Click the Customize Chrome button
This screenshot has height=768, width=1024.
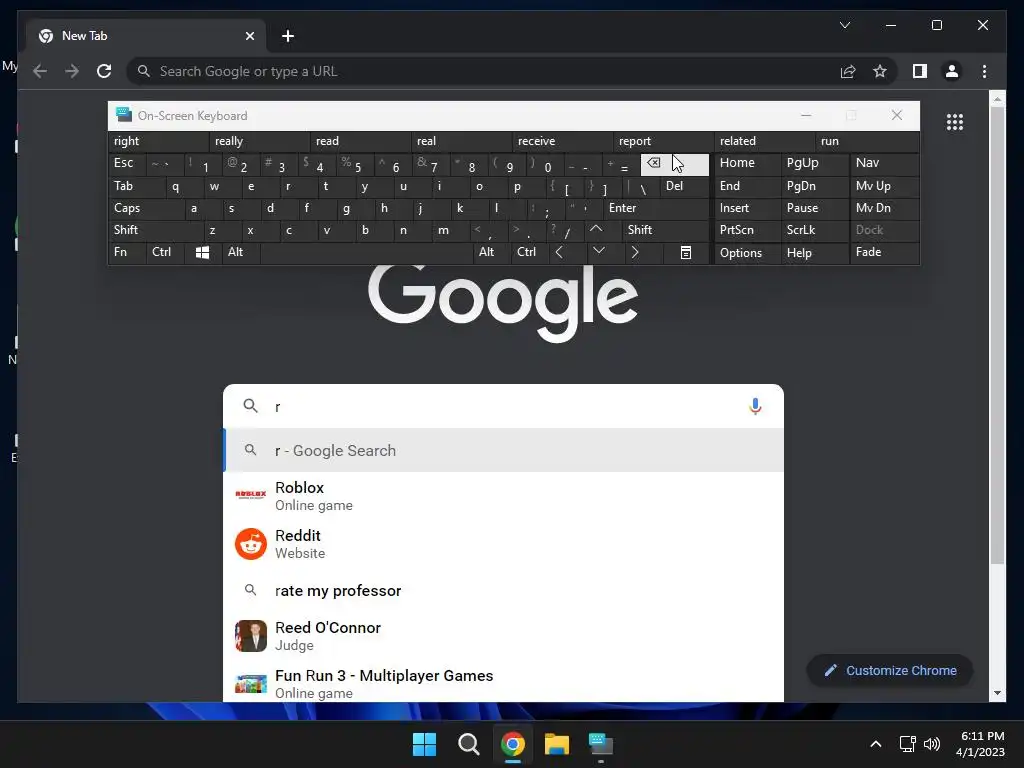point(890,671)
